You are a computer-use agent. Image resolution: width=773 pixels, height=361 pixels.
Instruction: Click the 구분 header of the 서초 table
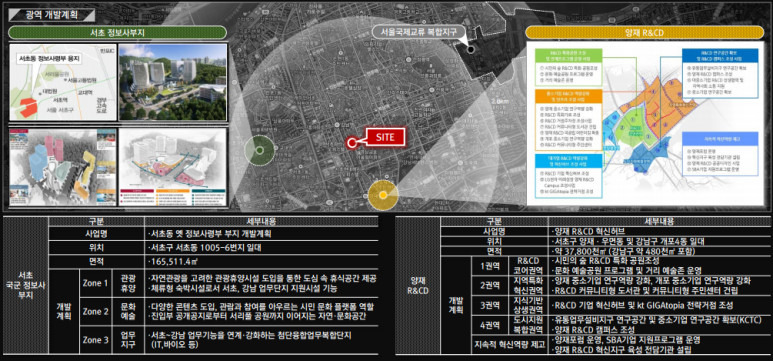(96, 221)
